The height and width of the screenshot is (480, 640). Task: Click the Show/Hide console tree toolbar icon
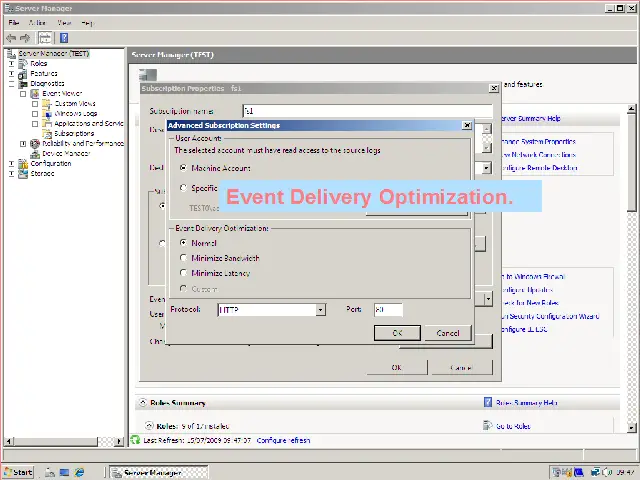point(44,38)
